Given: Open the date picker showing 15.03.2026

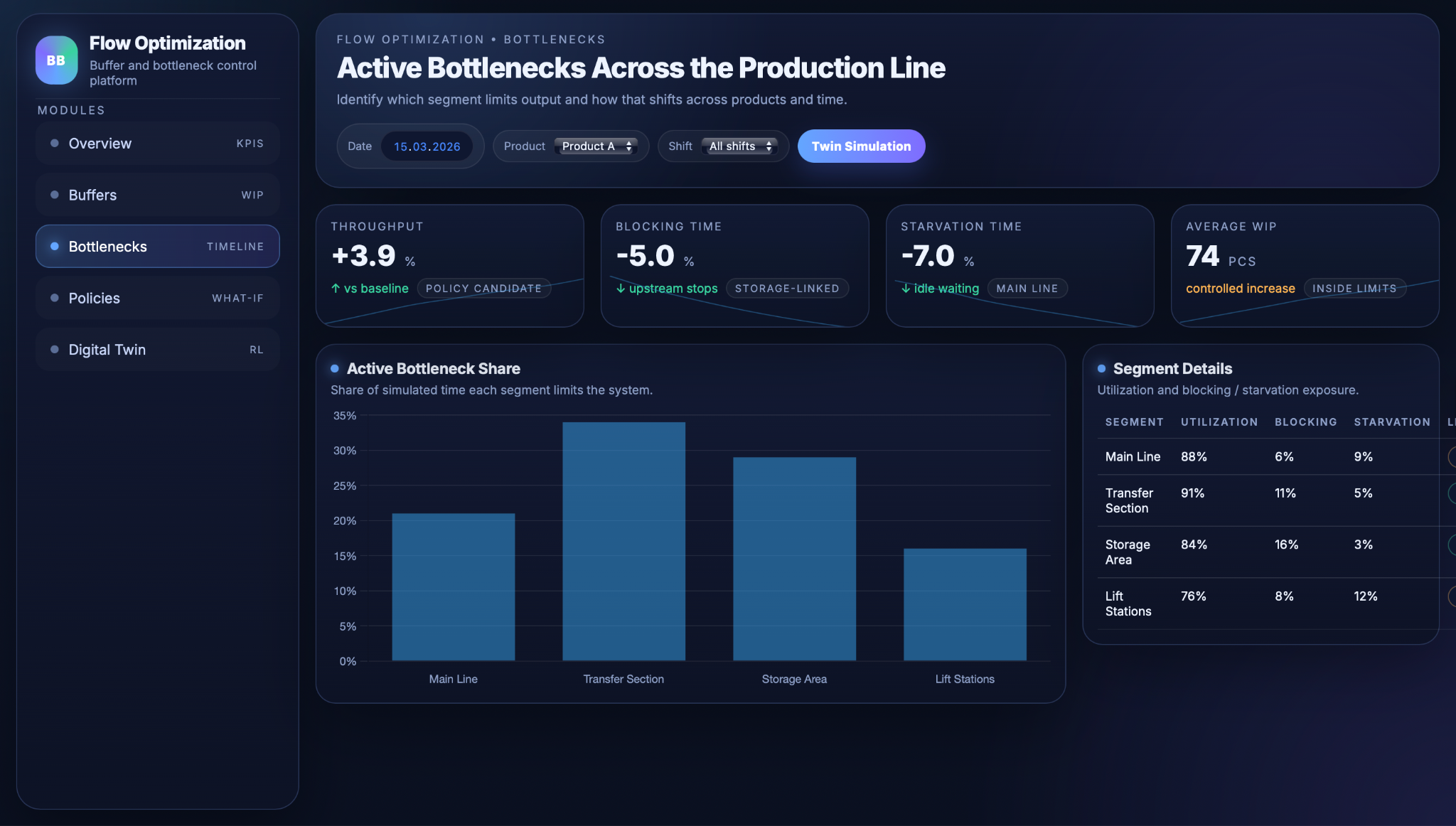Looking at the screenshot, I should click(427, 146).
